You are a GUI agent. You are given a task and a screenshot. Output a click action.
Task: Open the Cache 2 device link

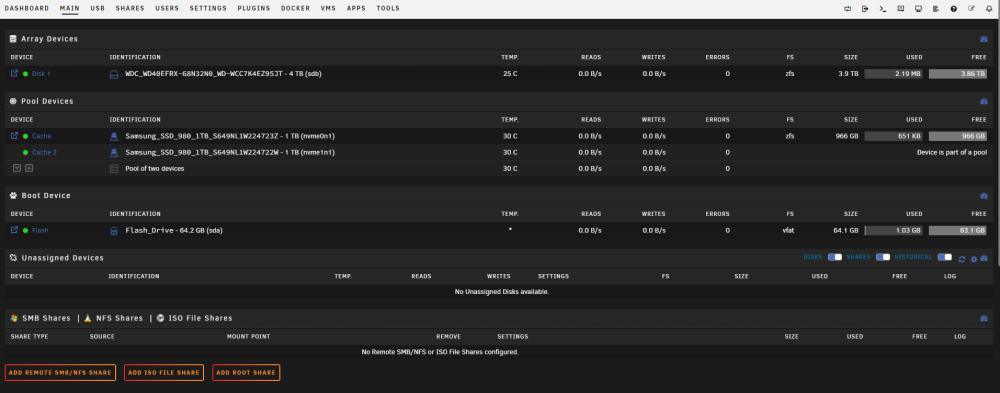click(45, 153)
